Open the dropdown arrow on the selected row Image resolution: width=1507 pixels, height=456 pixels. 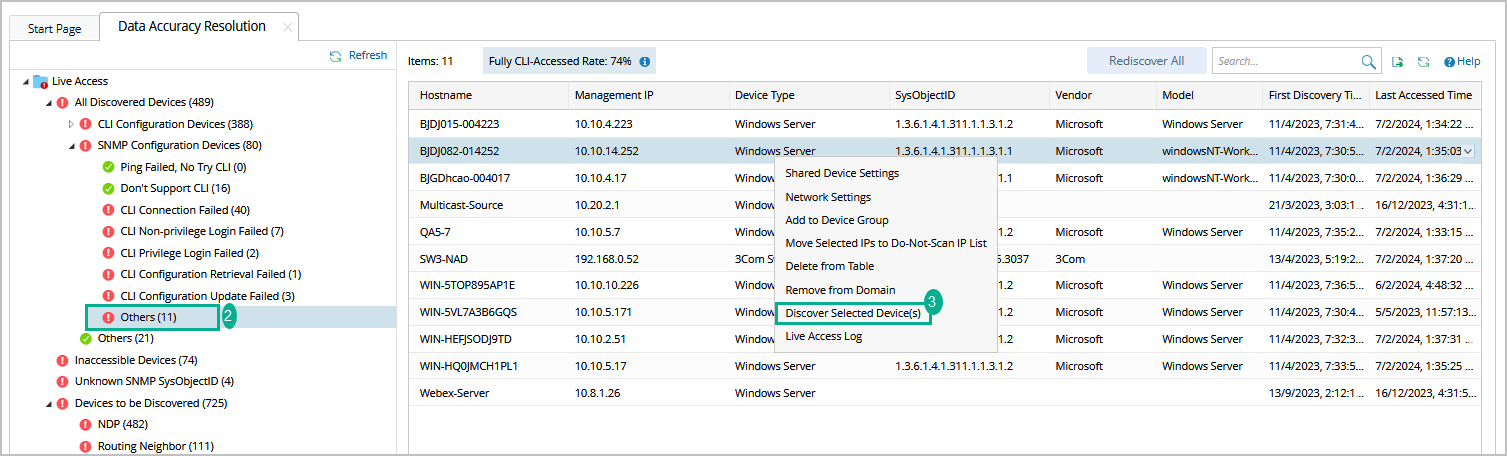(x=1468, y=152)
